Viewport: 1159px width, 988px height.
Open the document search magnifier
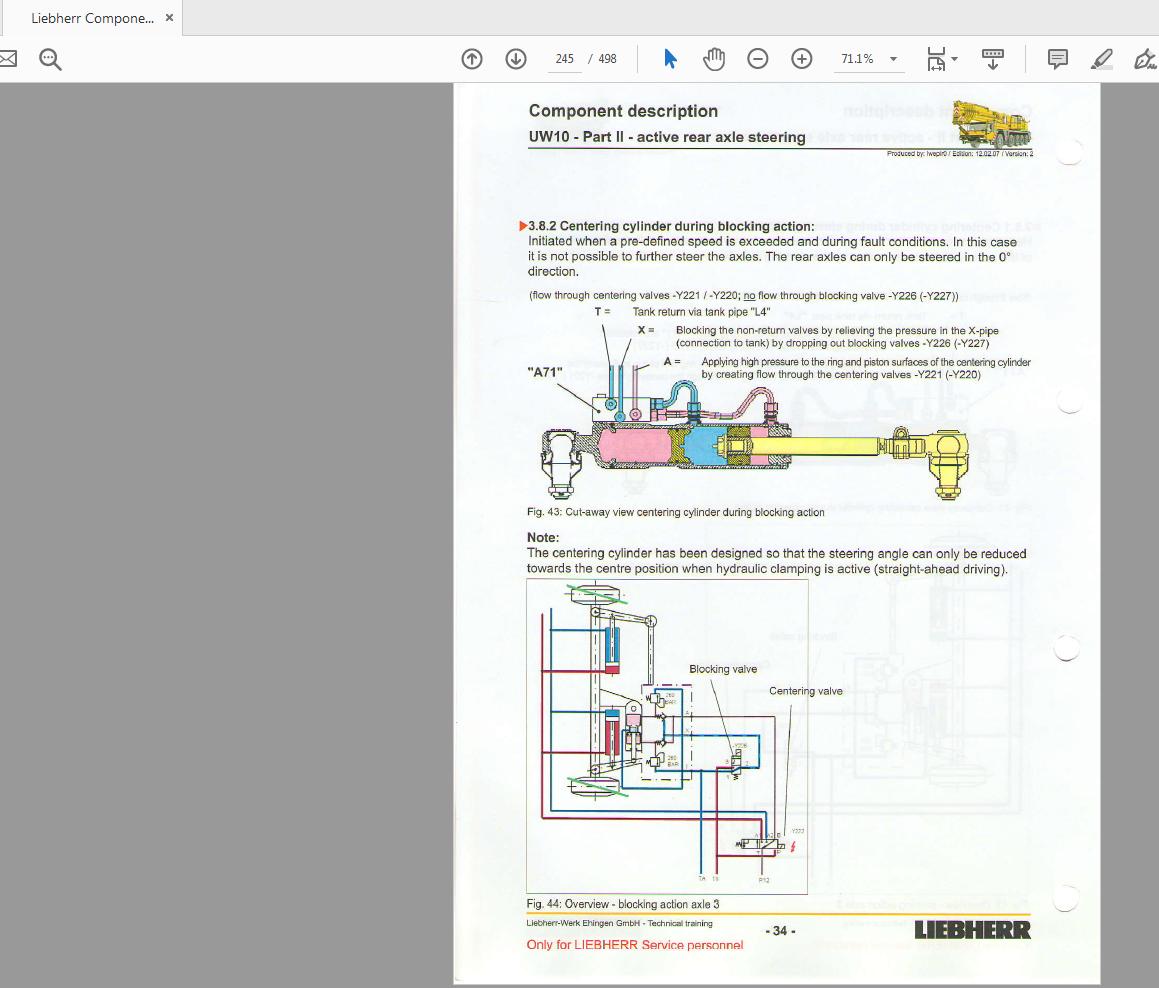pos(49,58)
